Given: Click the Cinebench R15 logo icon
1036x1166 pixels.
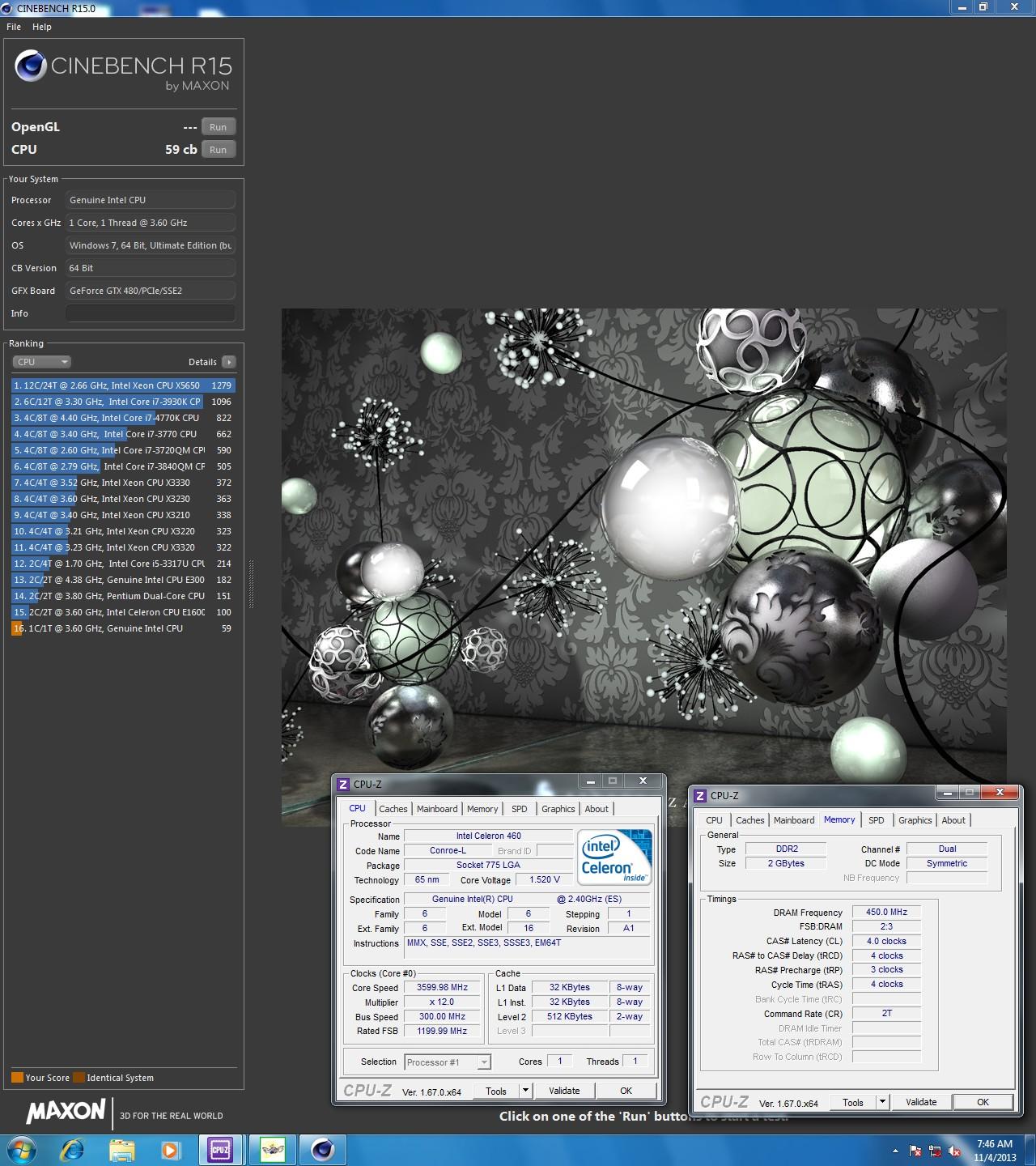Looking at the screenshot, I should click(31, 66).
